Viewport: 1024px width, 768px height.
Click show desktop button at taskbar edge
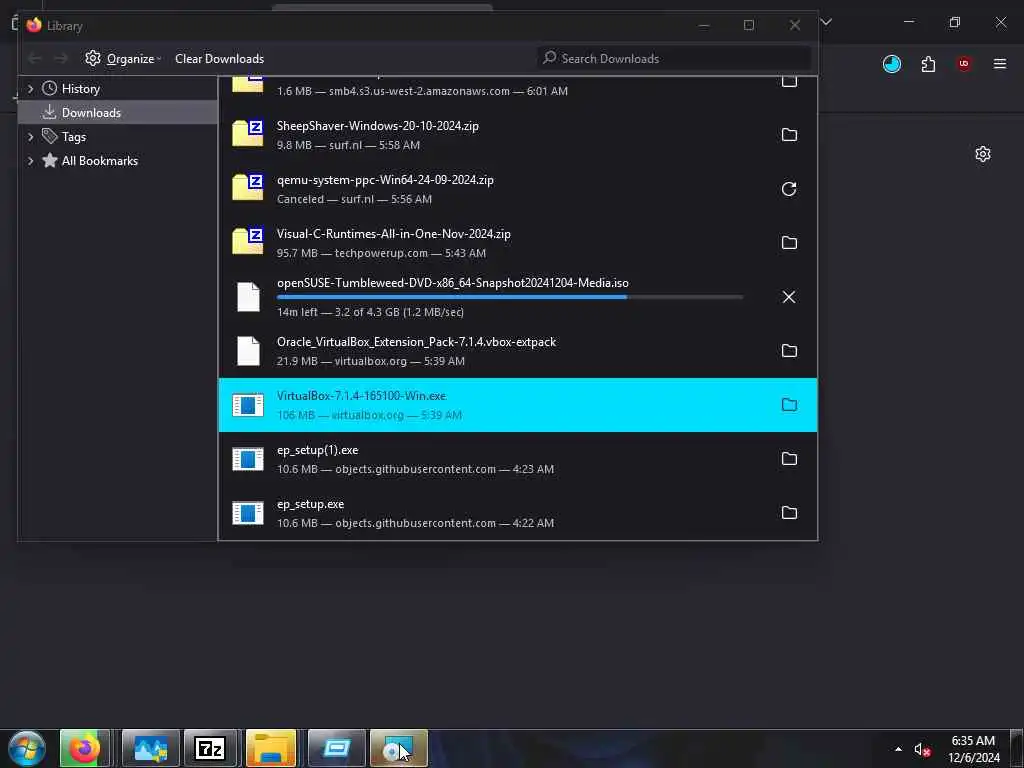pyautogui.click(x=1017, y=749)
